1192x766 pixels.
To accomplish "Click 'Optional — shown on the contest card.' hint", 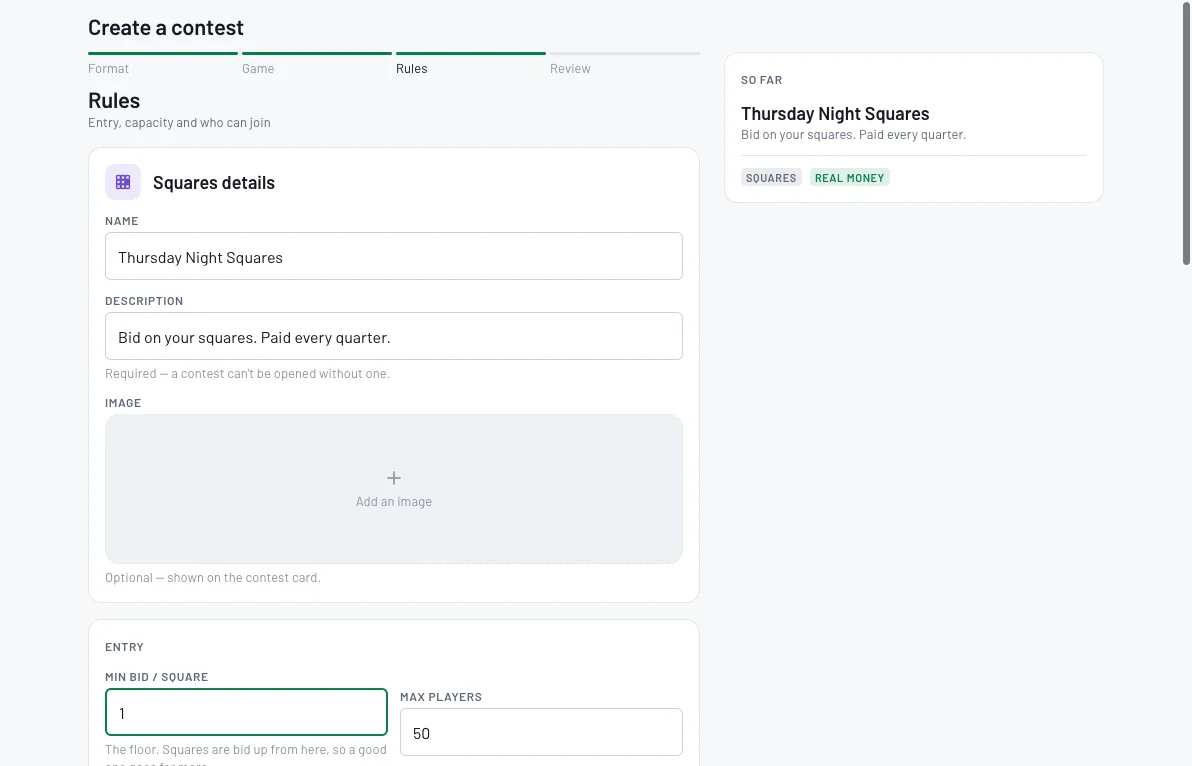I will click(213, 578).
